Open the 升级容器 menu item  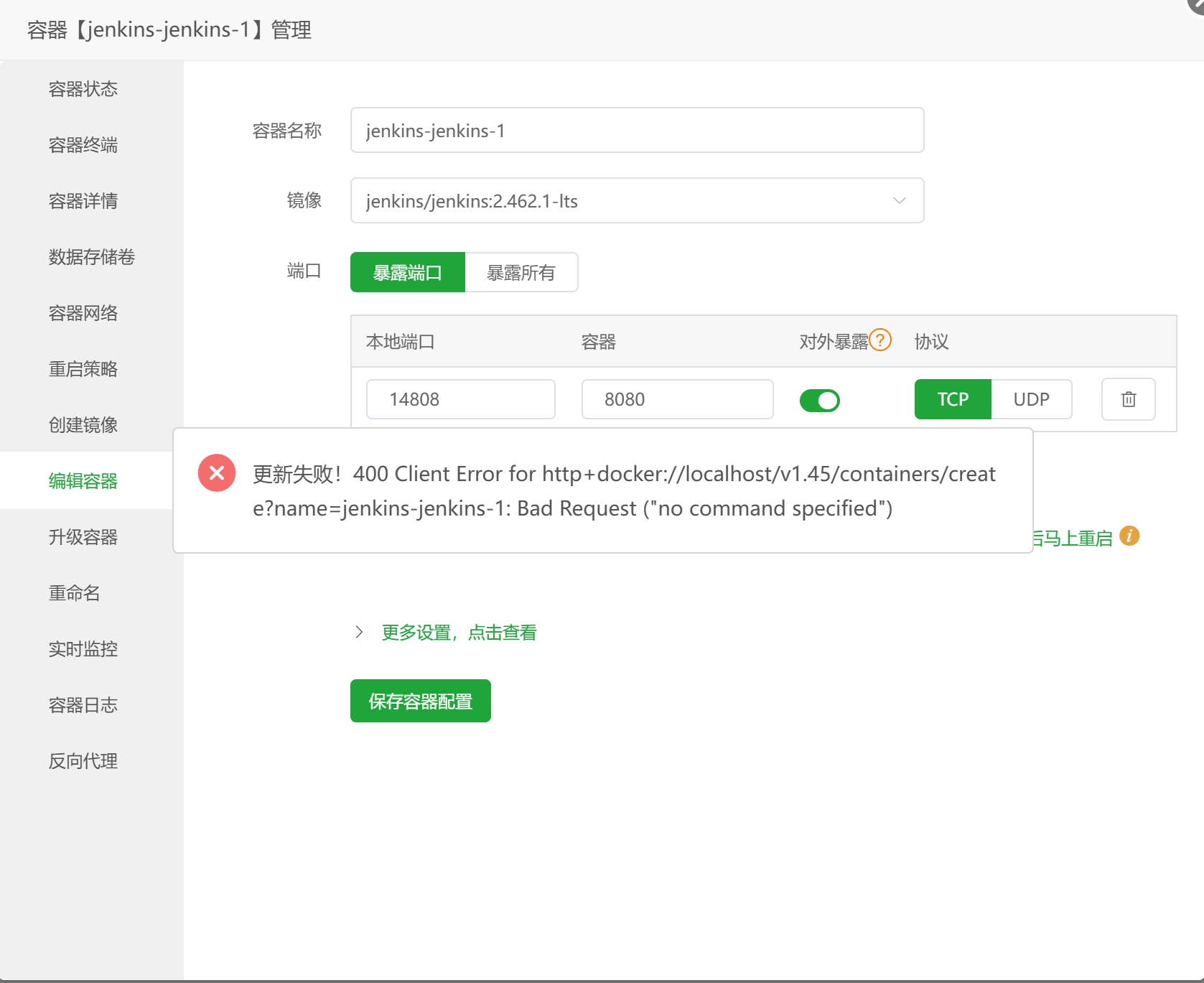[x=83, y=537]
